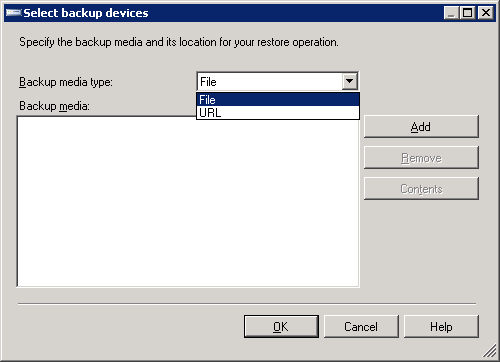
Task: Close the dialog with the X button
Action: tap(486, 13)
